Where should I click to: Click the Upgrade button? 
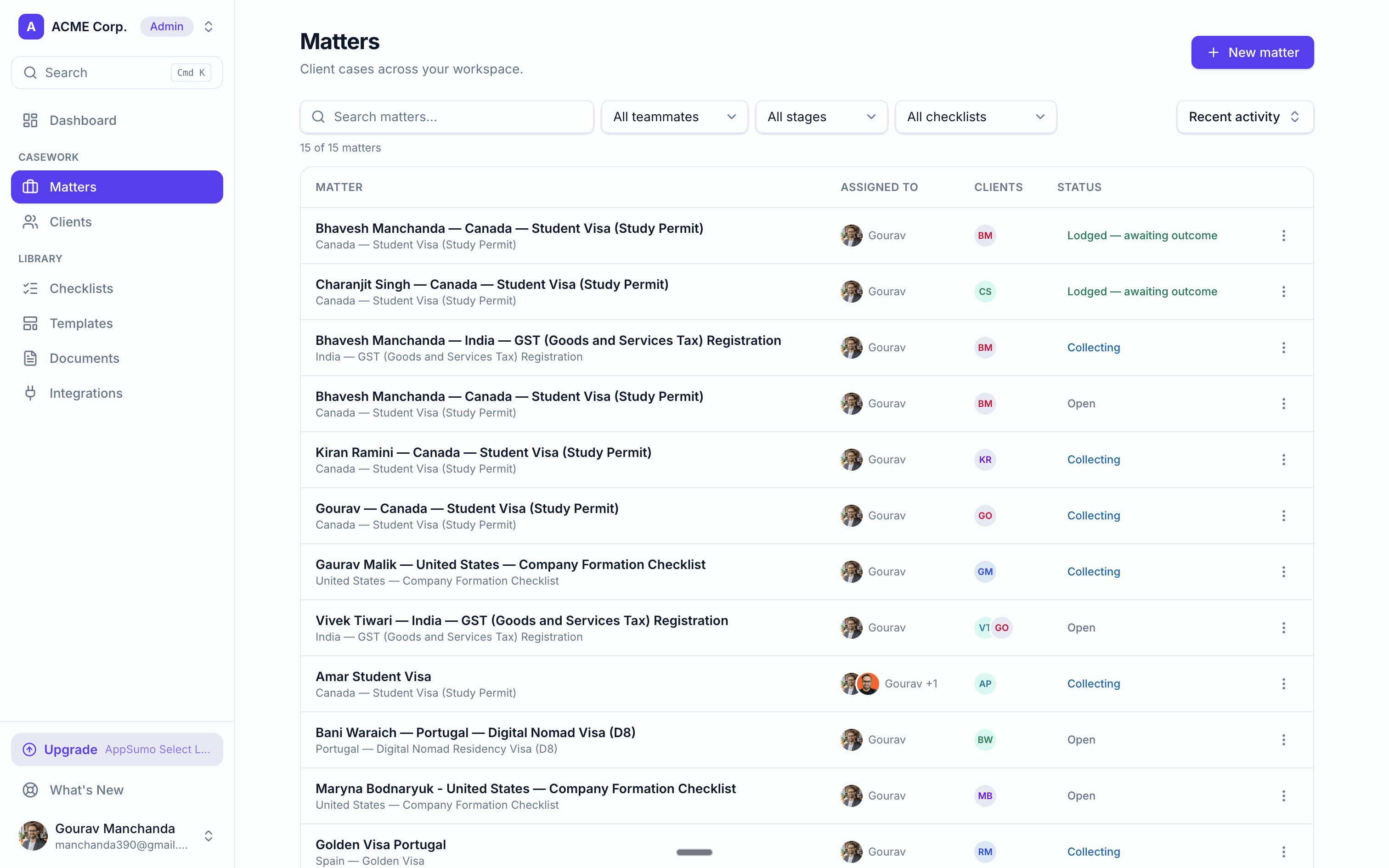[x=117, y=749]
